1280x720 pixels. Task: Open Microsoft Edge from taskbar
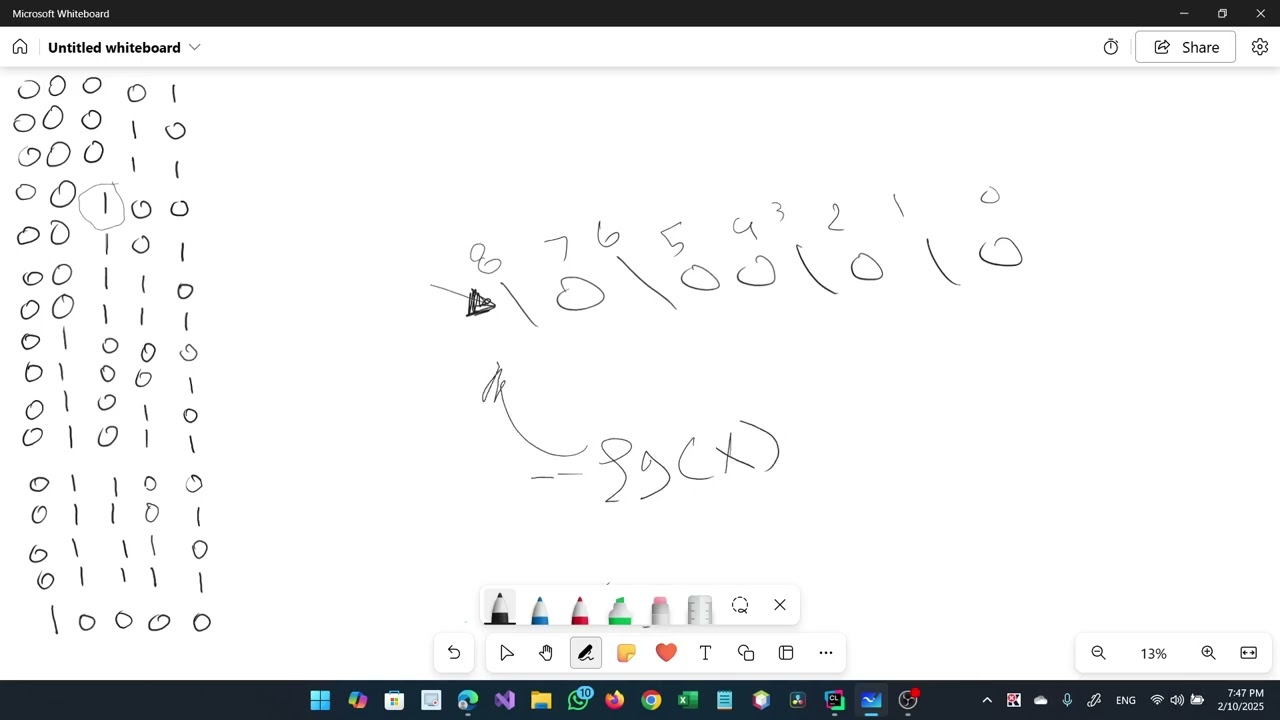pyautogui.click(x=468, y=700)
